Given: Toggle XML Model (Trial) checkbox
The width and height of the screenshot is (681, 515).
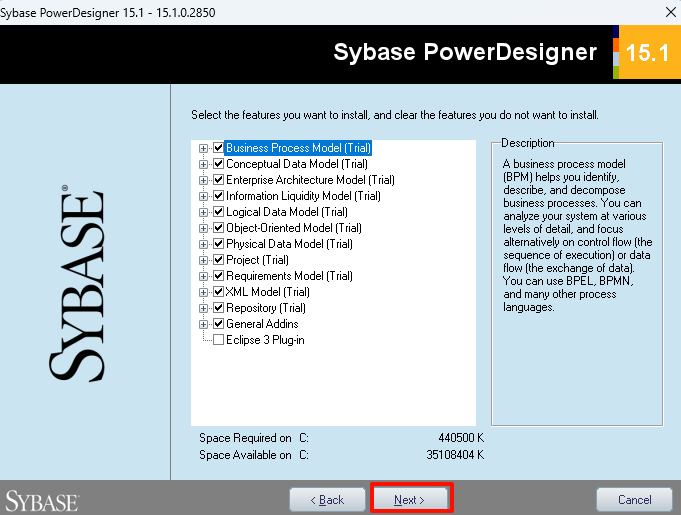Looking at the screenshot, I should [x=218, y=292].
